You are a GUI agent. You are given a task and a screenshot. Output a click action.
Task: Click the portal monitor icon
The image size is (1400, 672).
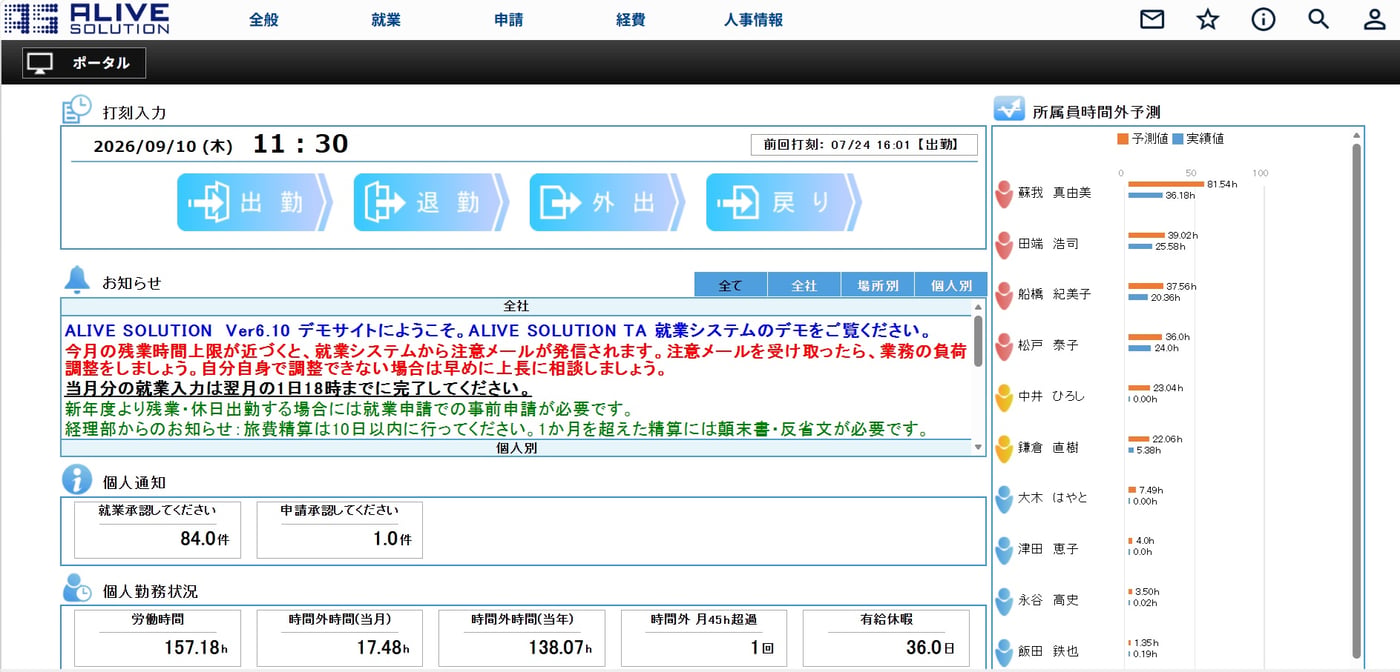coord(40,63)
